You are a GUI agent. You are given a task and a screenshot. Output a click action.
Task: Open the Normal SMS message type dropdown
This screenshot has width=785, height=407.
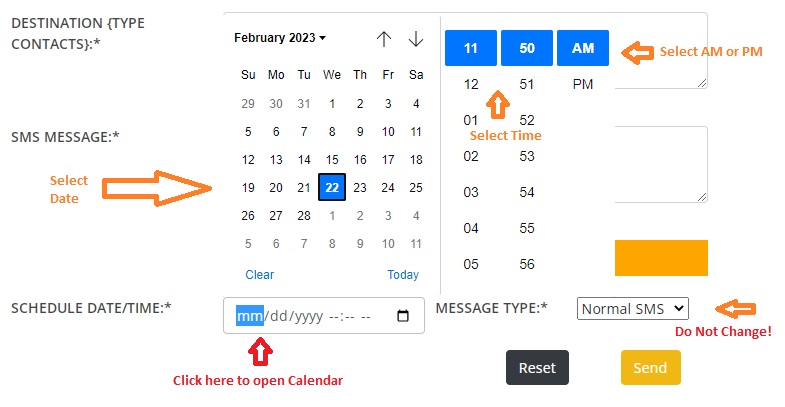click(633, 308)
